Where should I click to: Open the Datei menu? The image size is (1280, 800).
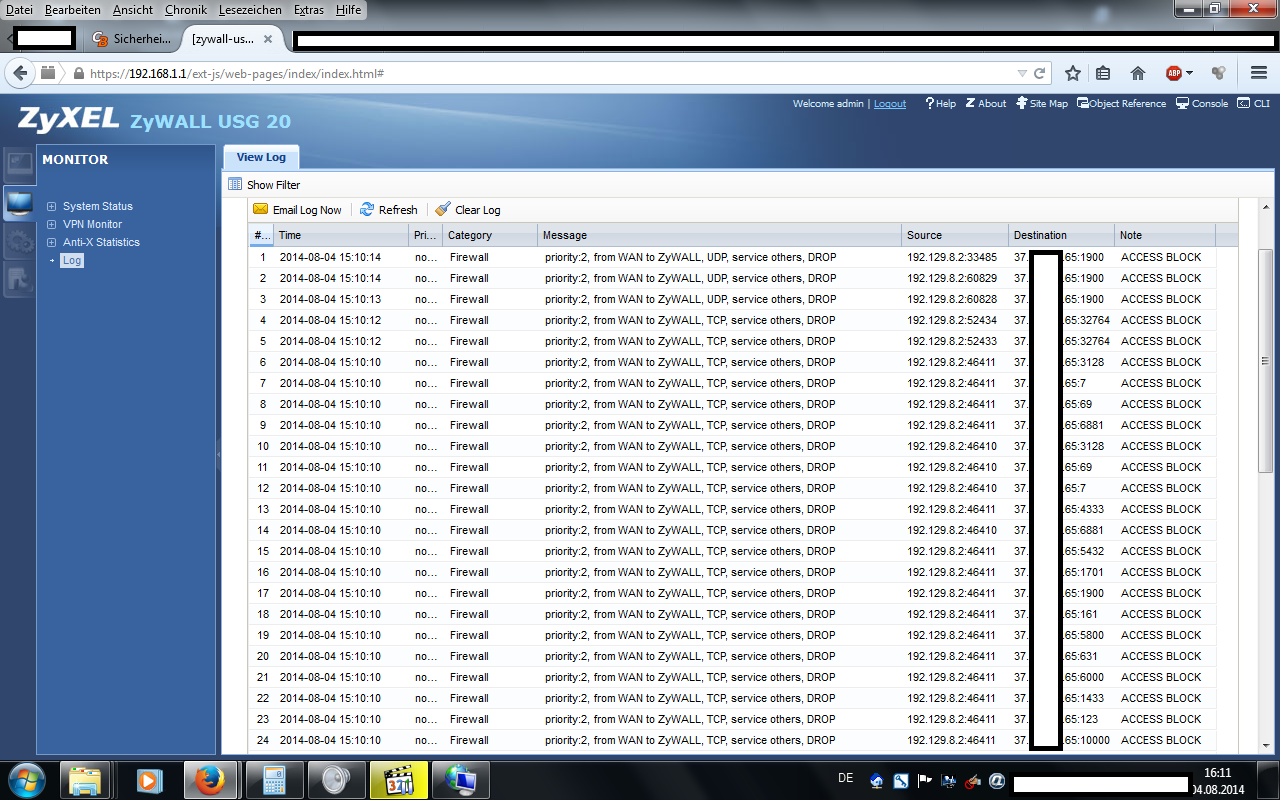tap(19, 9)
